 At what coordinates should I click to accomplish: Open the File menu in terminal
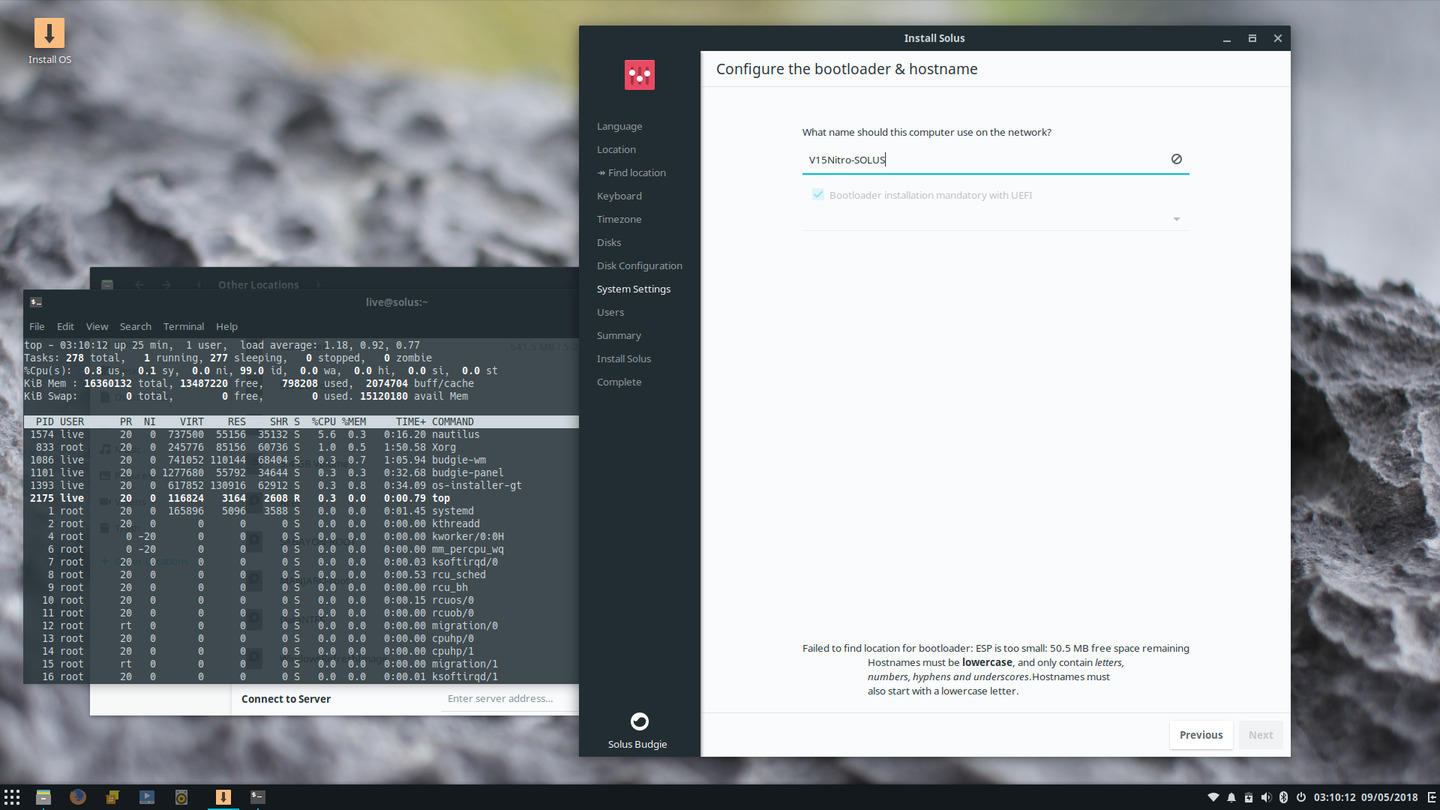pos(37,326)
